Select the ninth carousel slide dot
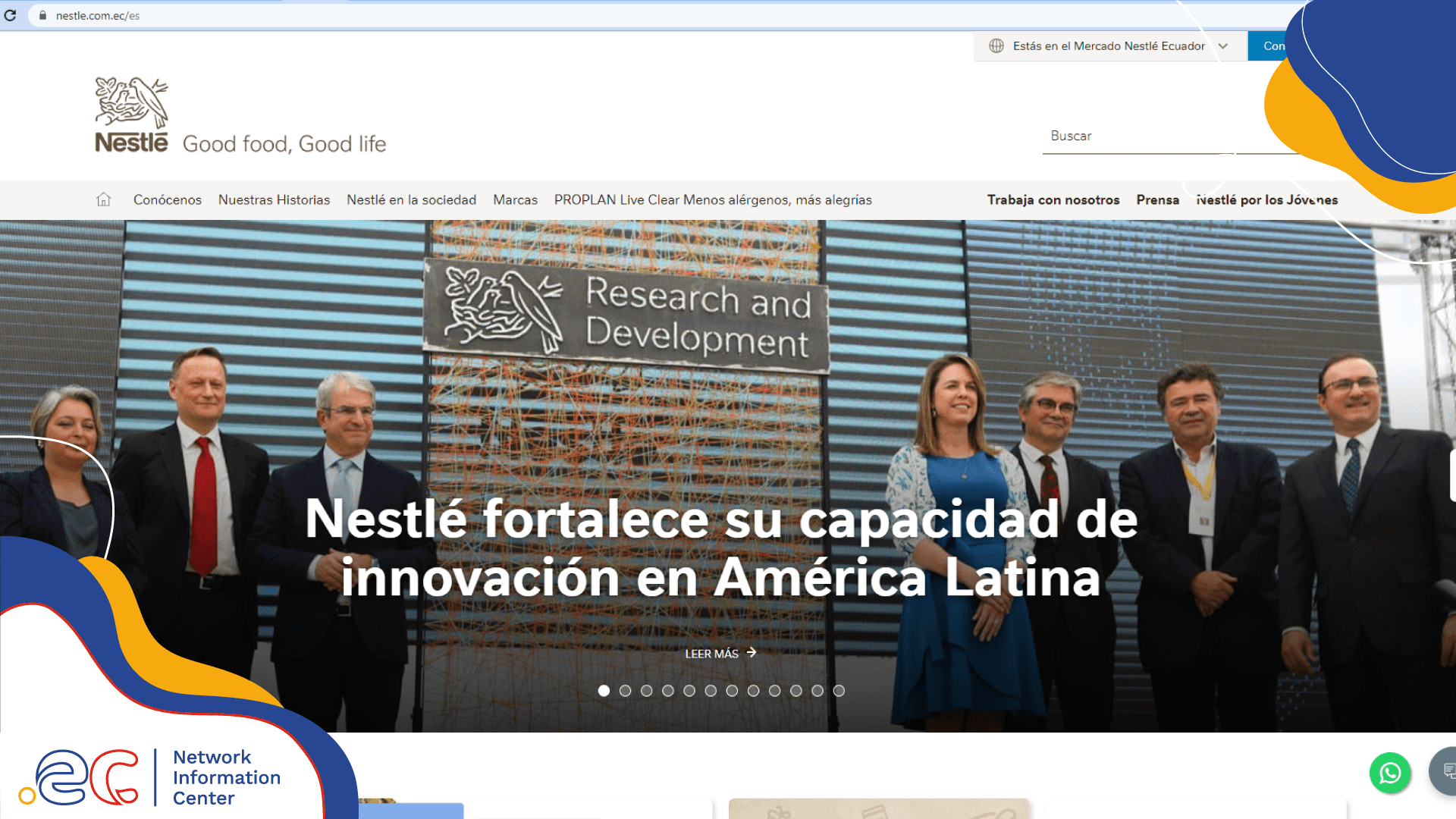Viewport: 1456px width, 819px height. tap(774, 691)
